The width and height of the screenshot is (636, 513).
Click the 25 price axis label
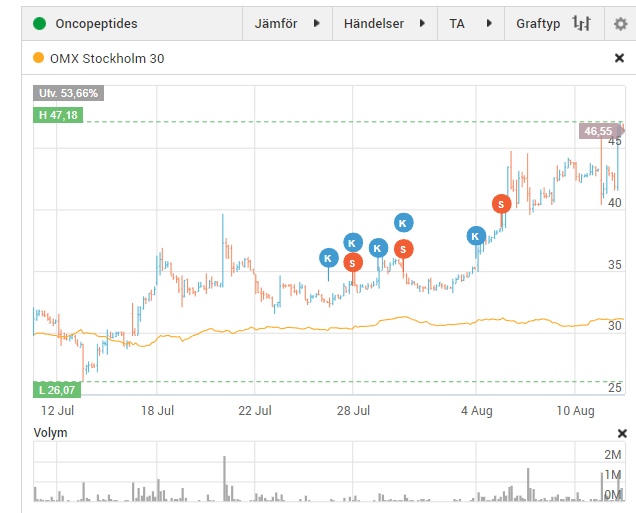(x=615, y=388)
